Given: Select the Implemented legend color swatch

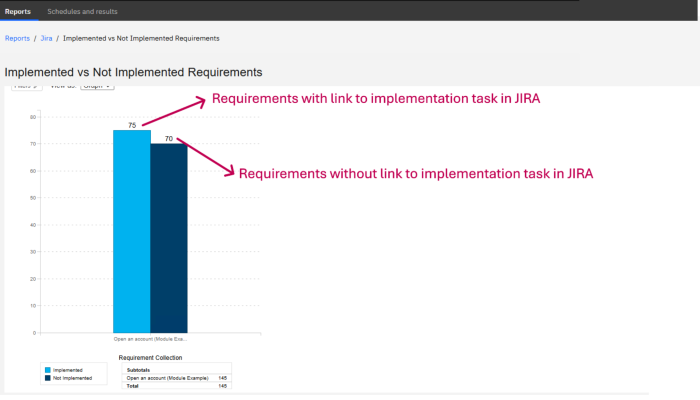Looking at the screenshot, I should (x=47, y=370).
